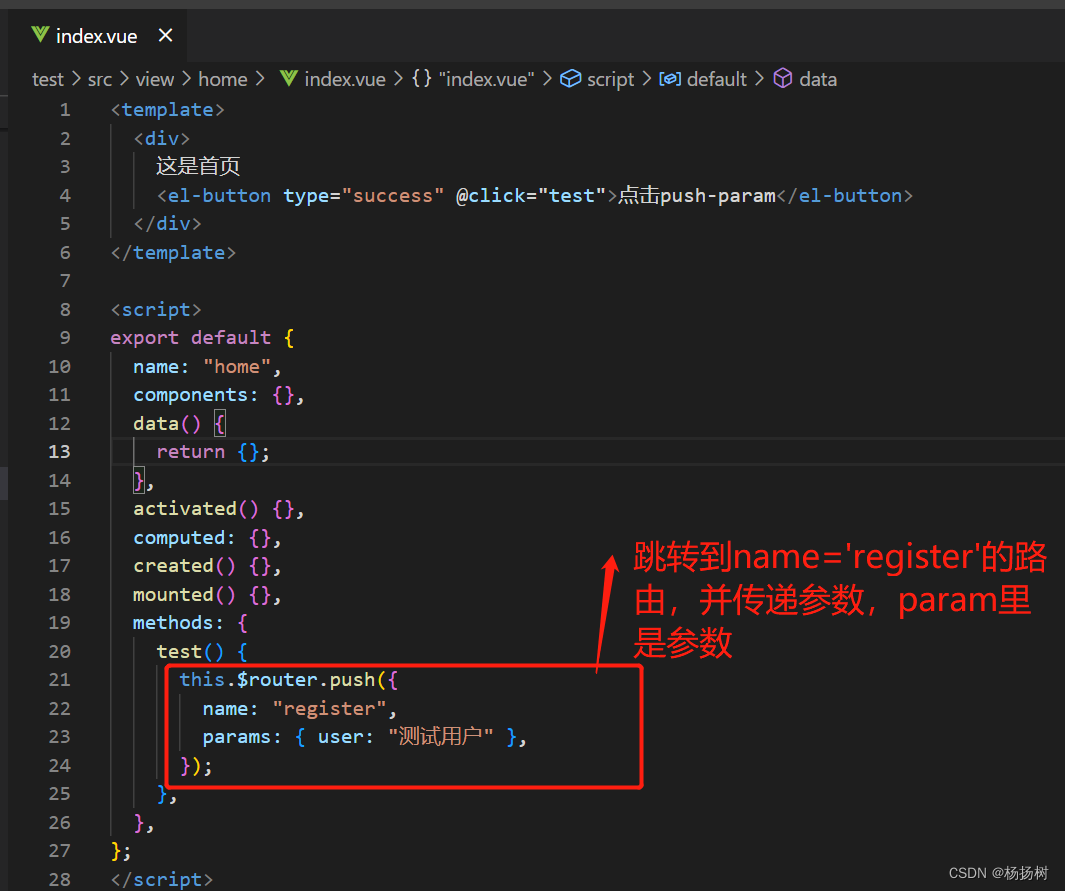
Task: Click 'params' property on line 23
Action: [x=236, y=737]
